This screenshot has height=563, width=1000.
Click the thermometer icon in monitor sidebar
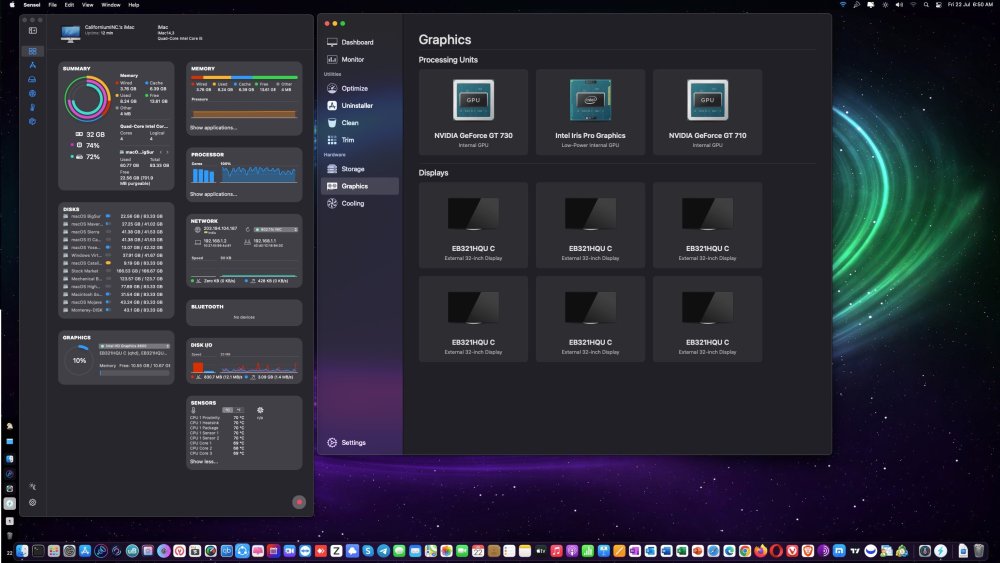(33, 107)
